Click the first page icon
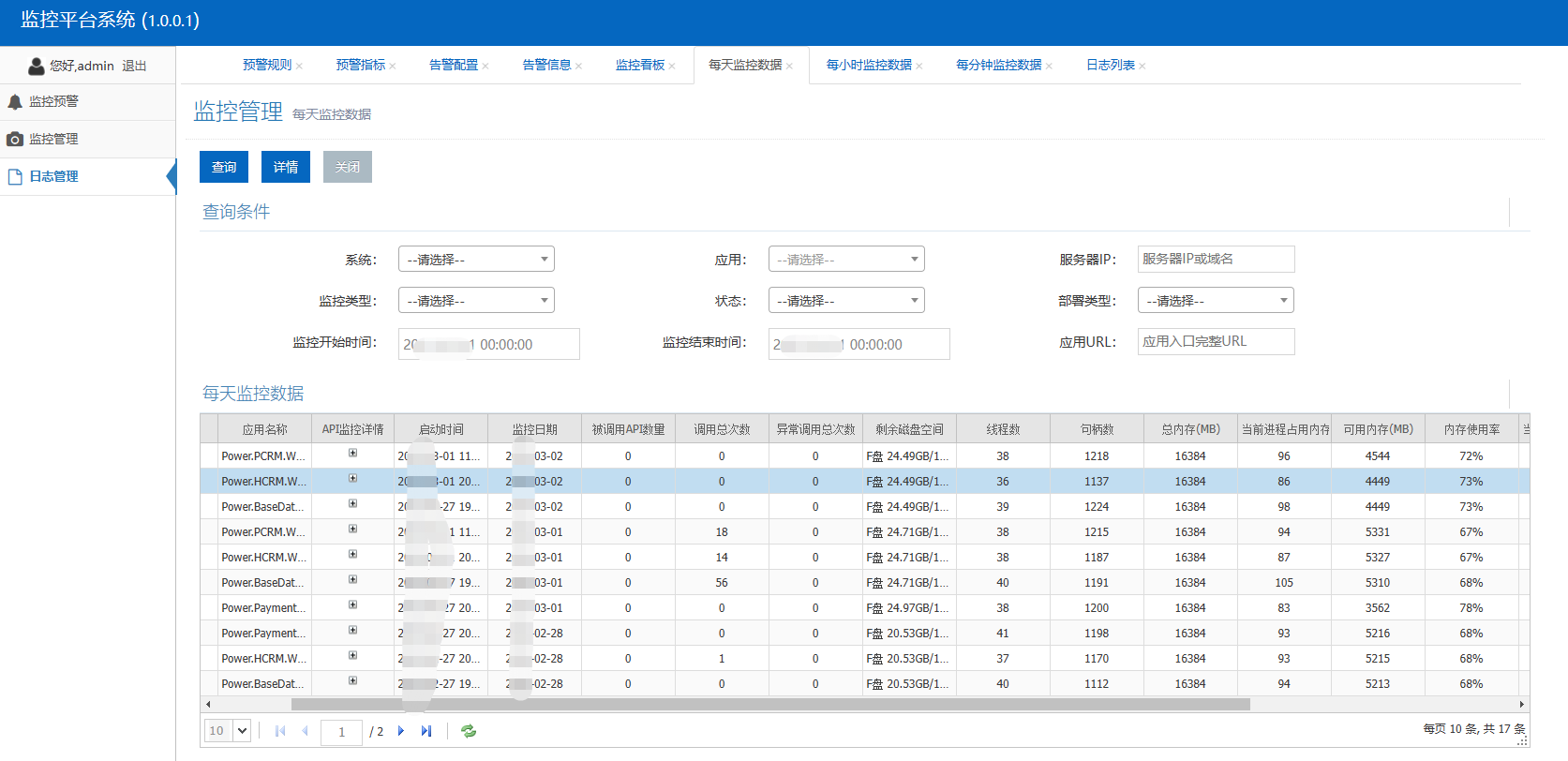Screen dimensions: 1568x761 click(279, 731)
